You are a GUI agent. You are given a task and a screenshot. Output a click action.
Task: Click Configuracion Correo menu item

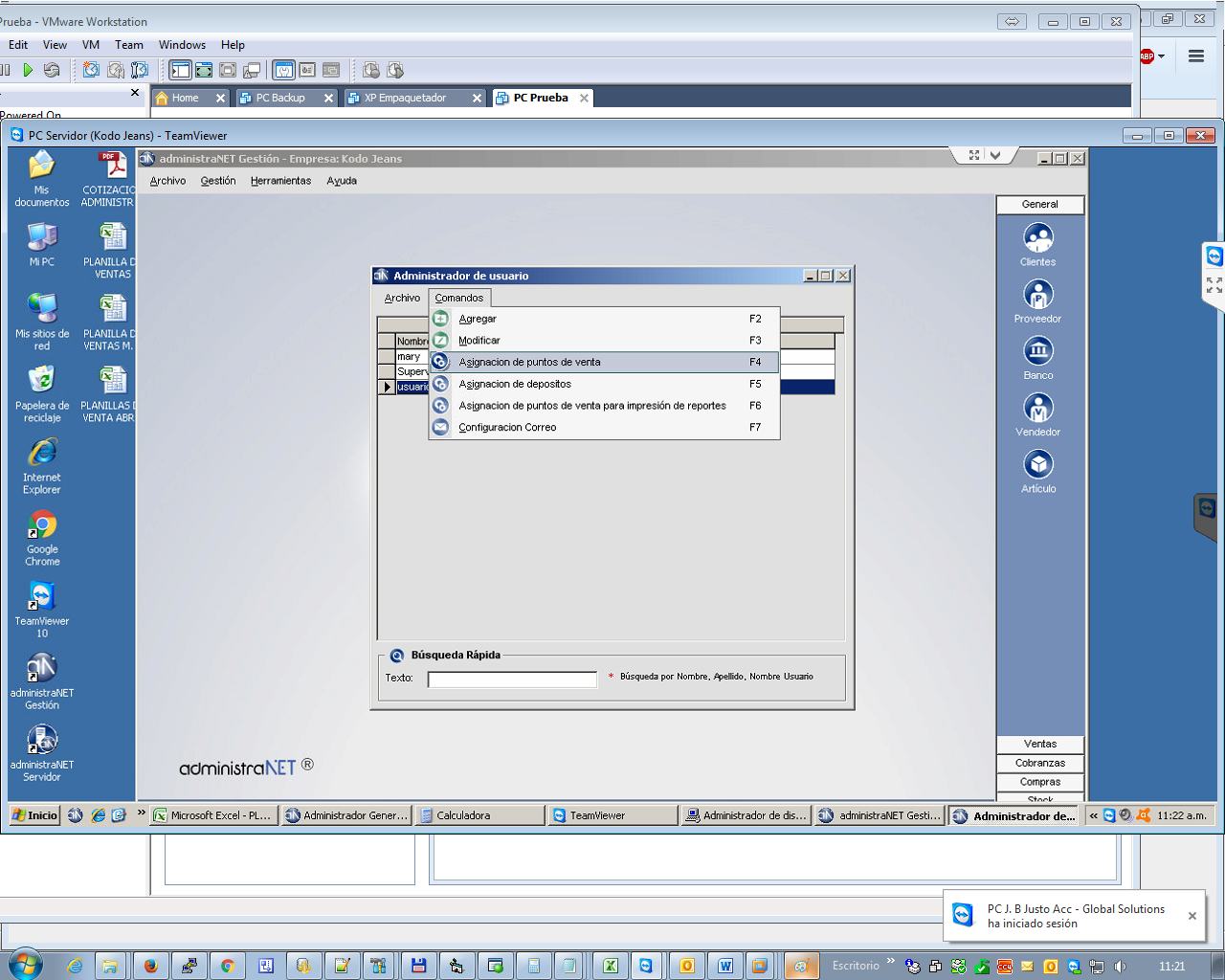[507, 428]
